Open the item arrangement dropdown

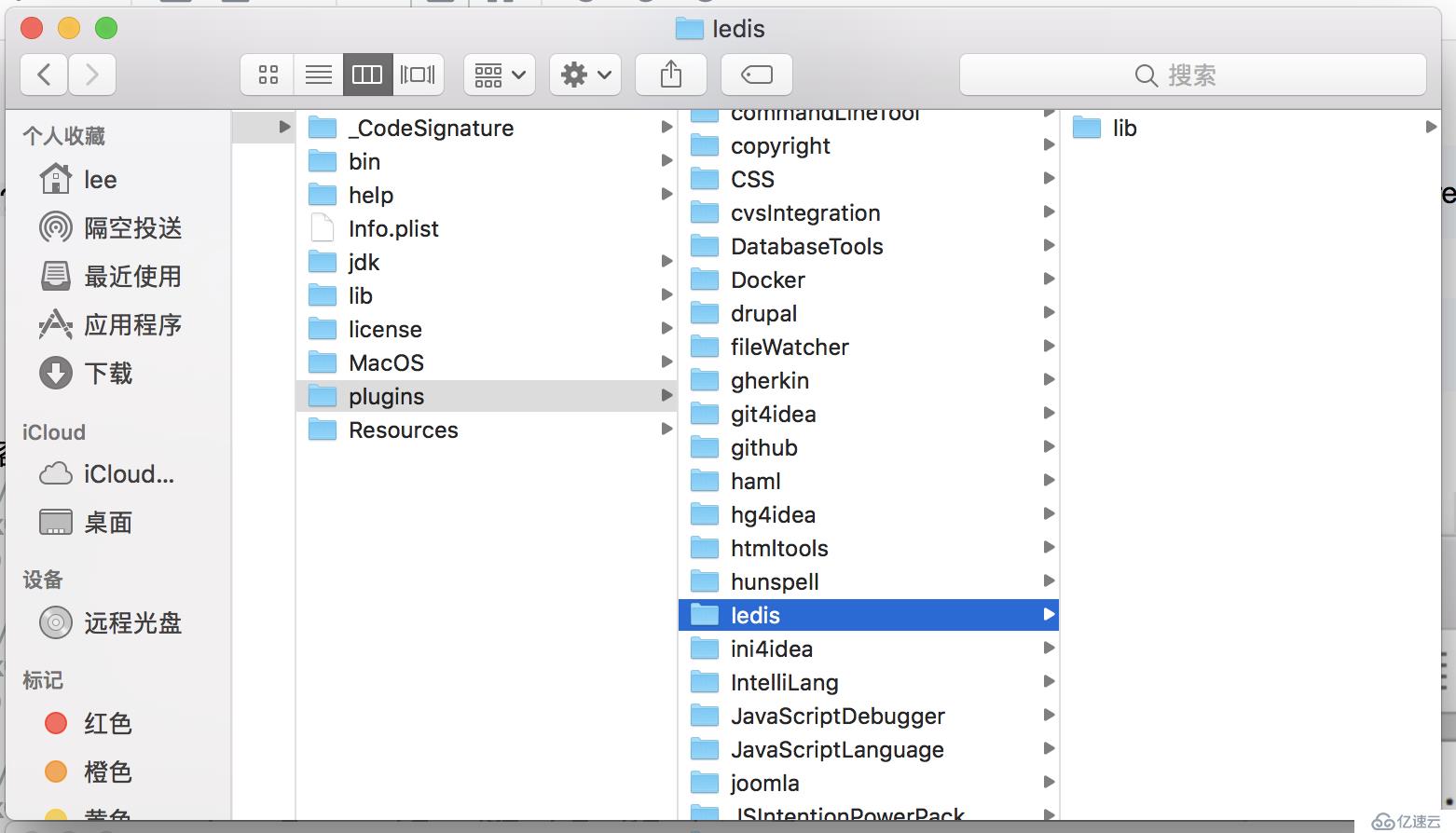click(500, 75)
